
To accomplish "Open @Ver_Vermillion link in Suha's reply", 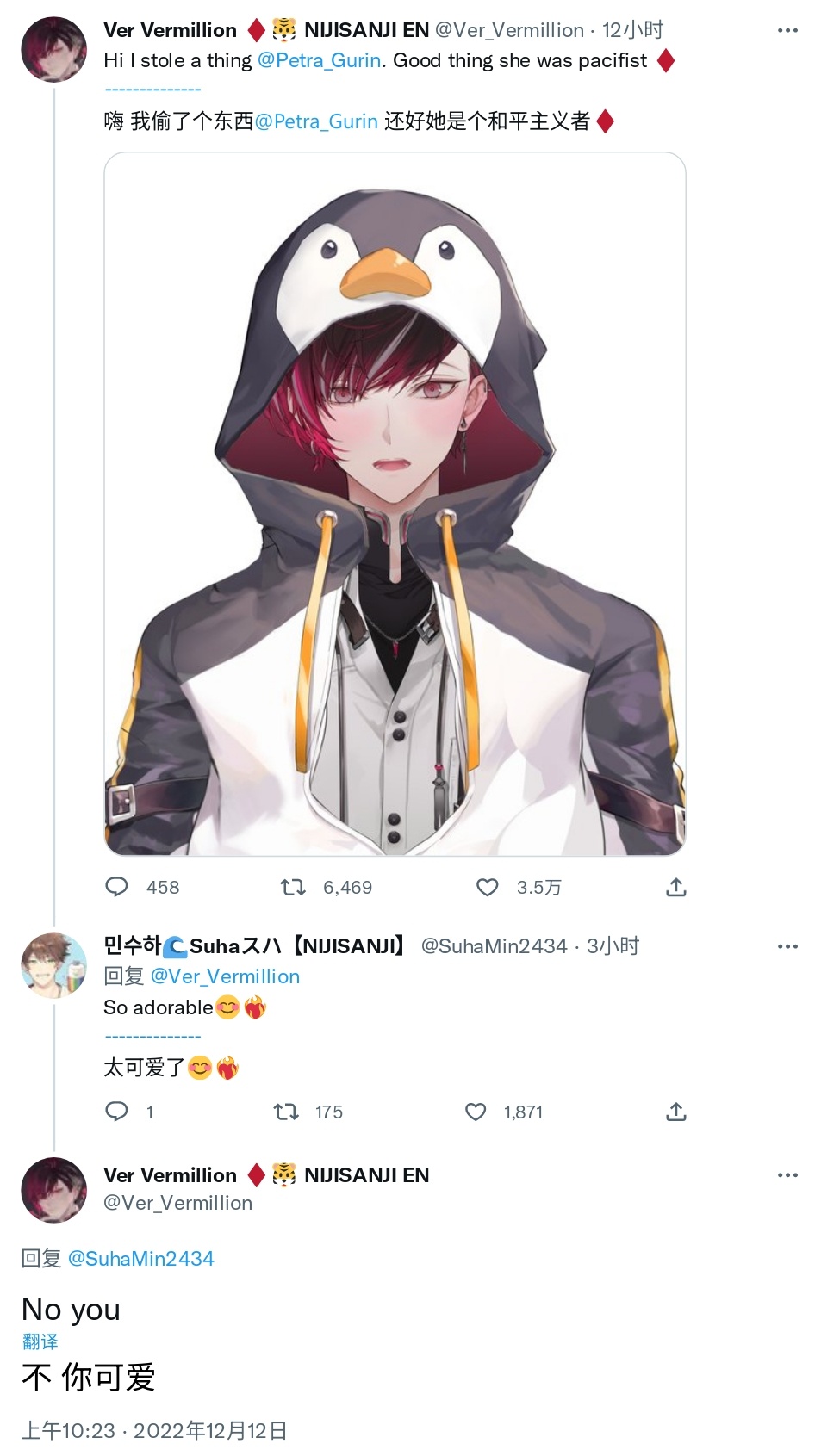I will click(x=225, y=976).
